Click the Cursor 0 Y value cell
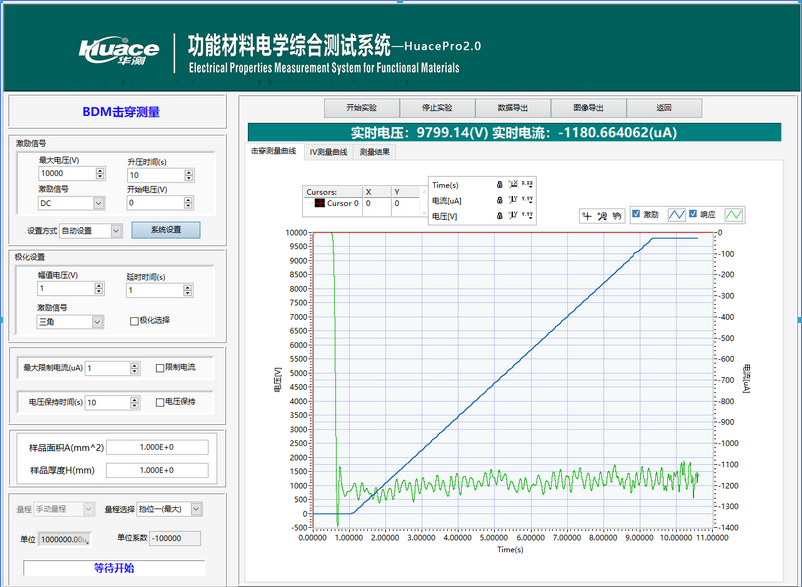 (x=406, y=204)
